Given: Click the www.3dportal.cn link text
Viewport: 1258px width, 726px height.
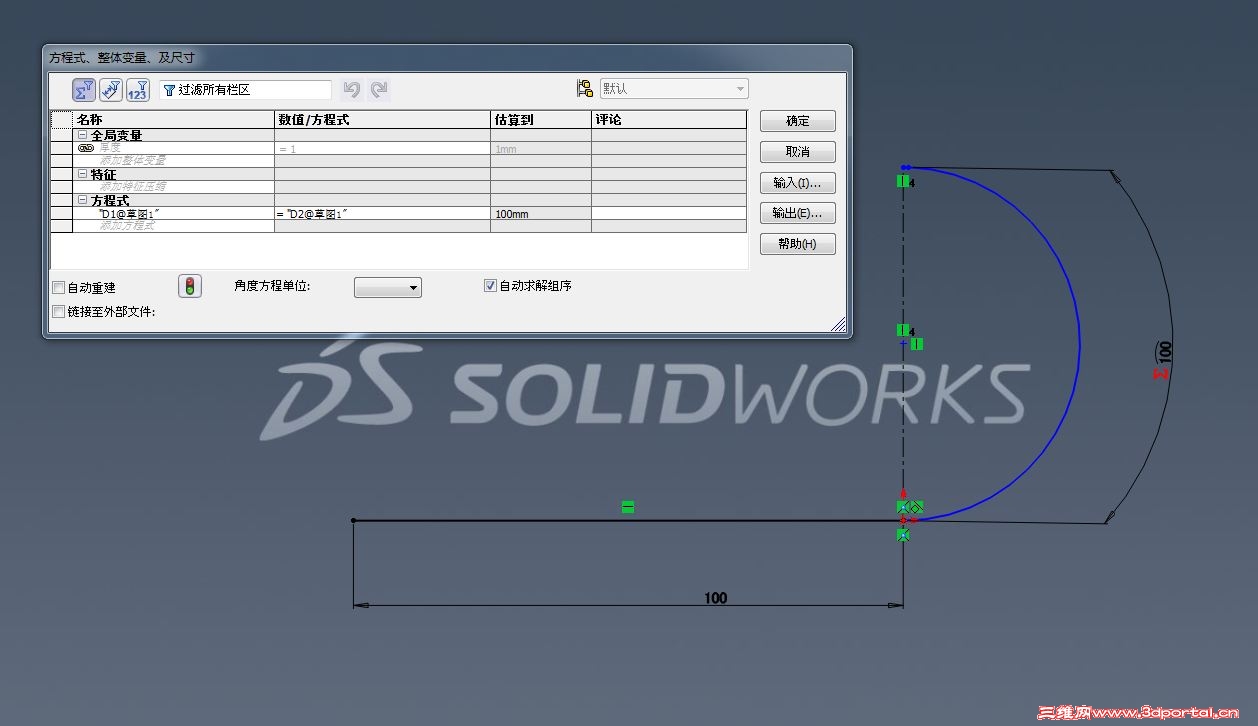Looking at the screenshot, I should (x=1165, y=713).
